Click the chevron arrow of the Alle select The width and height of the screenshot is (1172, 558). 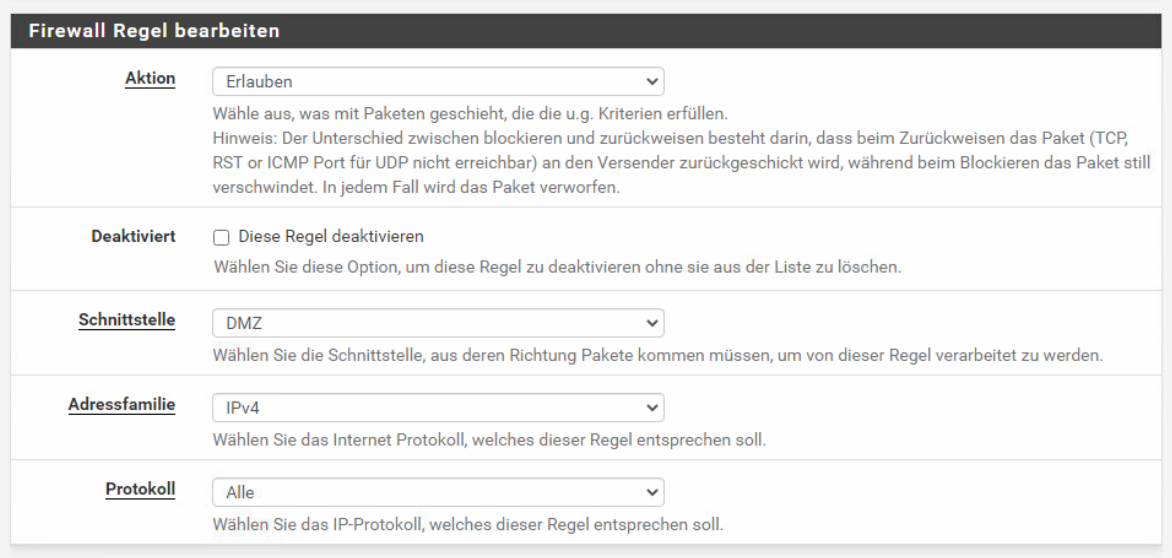652,492
